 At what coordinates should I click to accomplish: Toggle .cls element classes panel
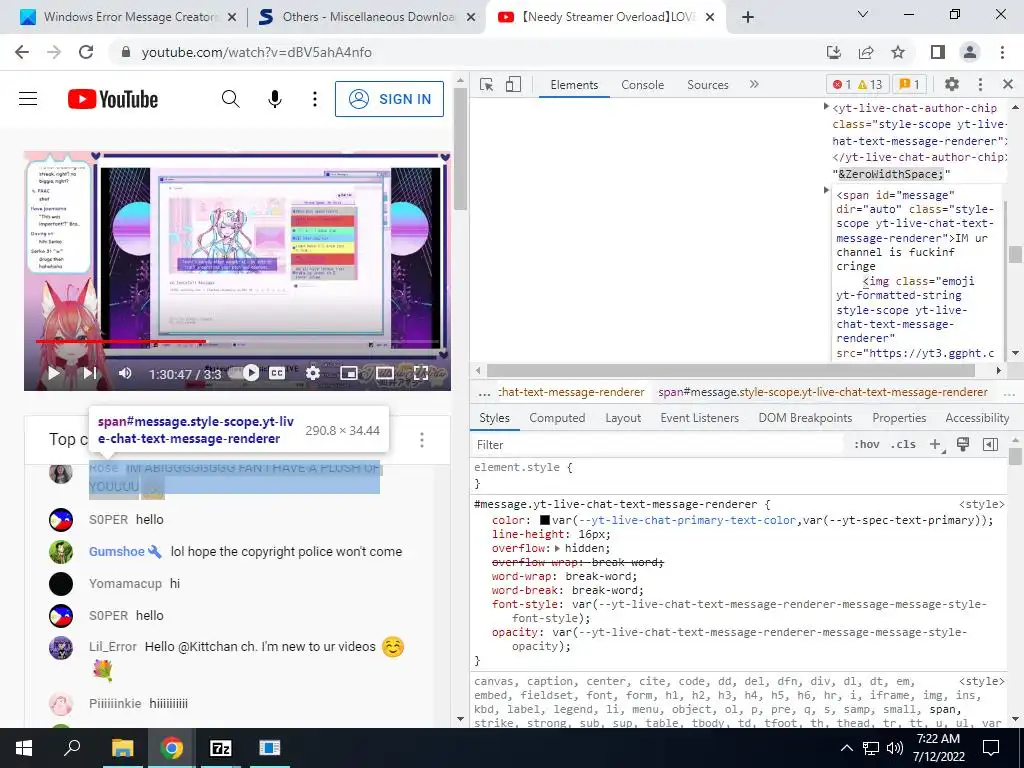click(903, 445)
